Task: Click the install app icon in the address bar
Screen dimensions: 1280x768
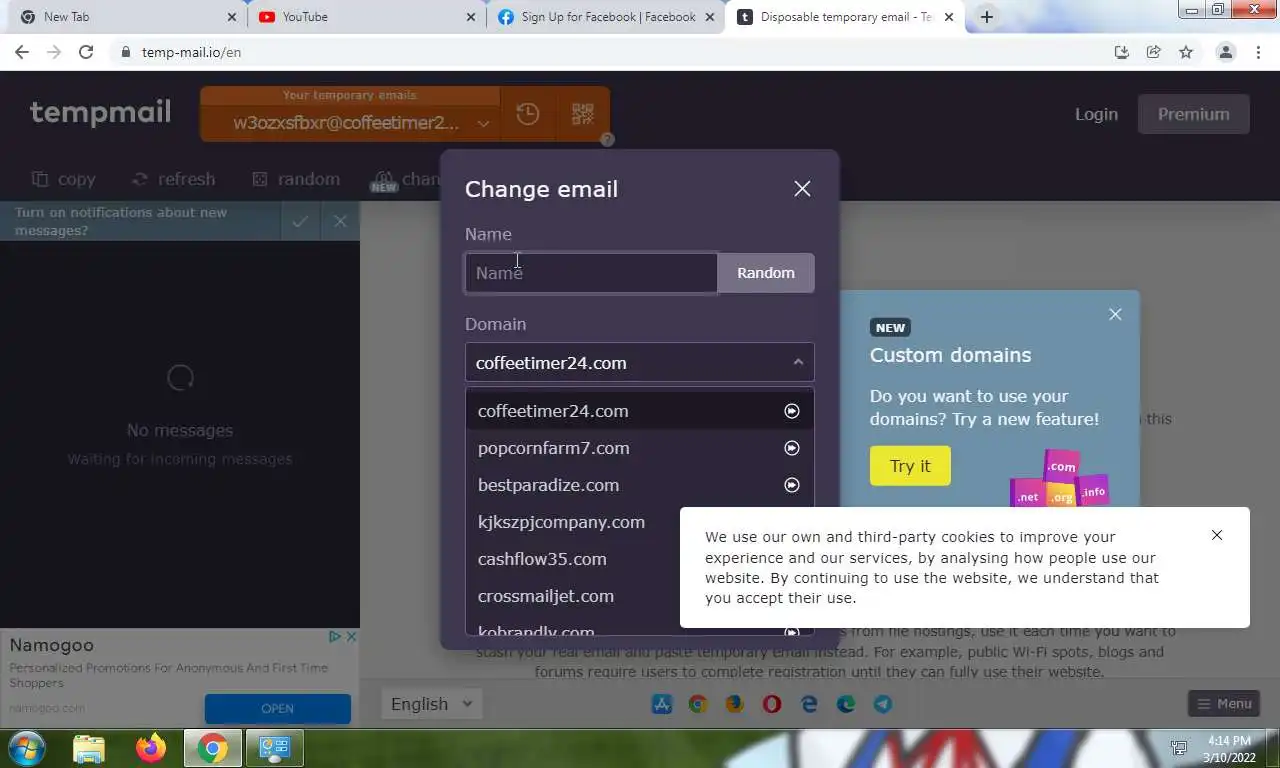Action: pos(1122,52)
